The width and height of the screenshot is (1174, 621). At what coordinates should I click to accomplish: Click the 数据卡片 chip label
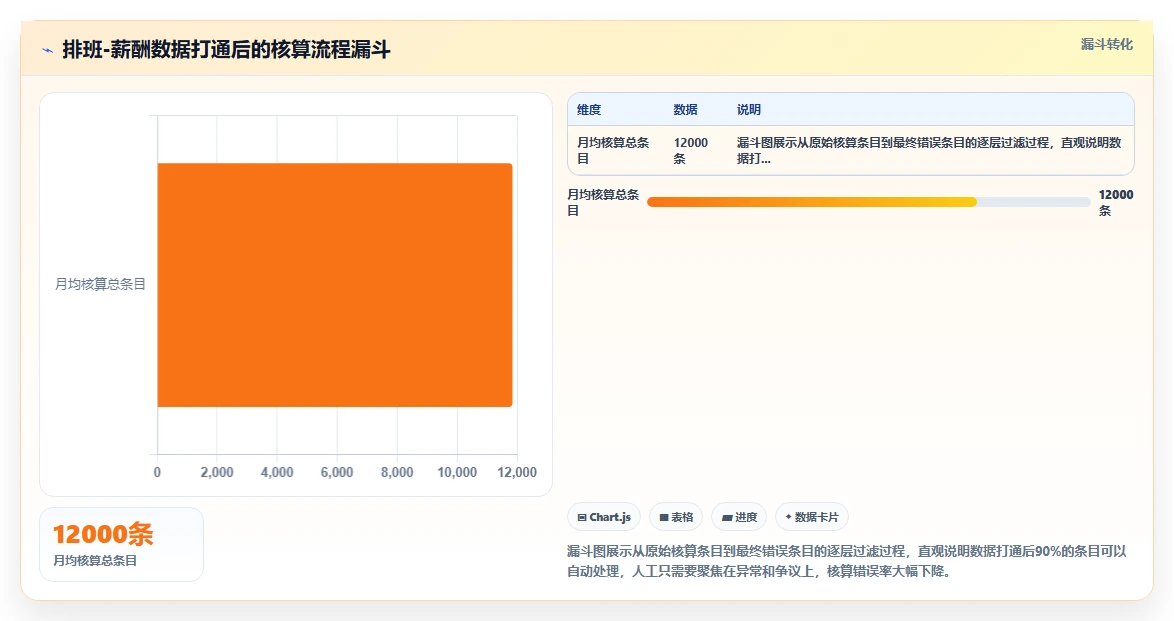[817, 517]
